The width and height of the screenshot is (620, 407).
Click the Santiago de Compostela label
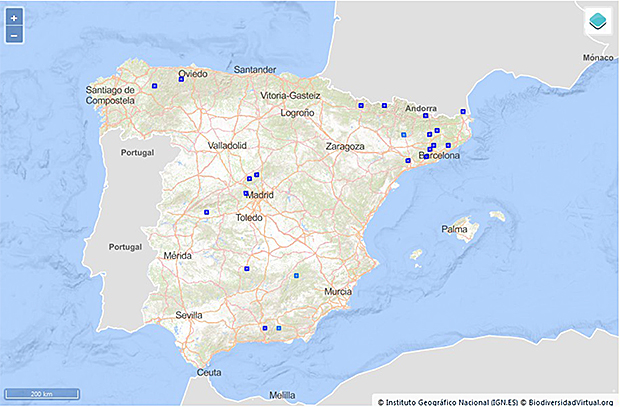(x=110, y=96)
